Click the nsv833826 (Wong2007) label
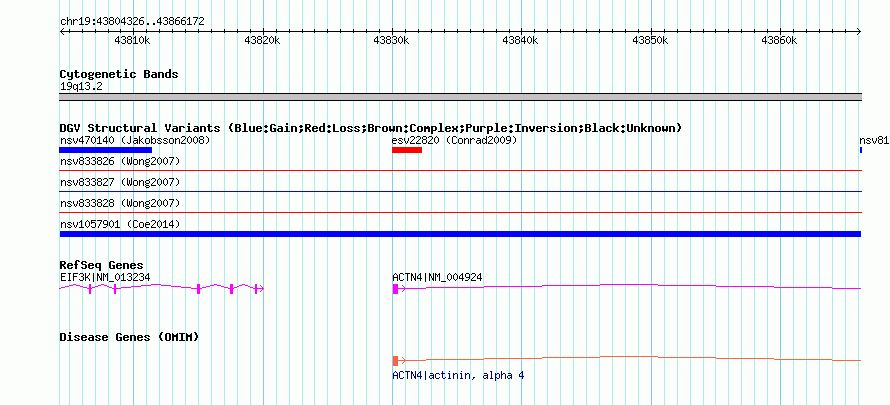The width and height of the screenshot is (890, 405). click(x=120, y=162)
